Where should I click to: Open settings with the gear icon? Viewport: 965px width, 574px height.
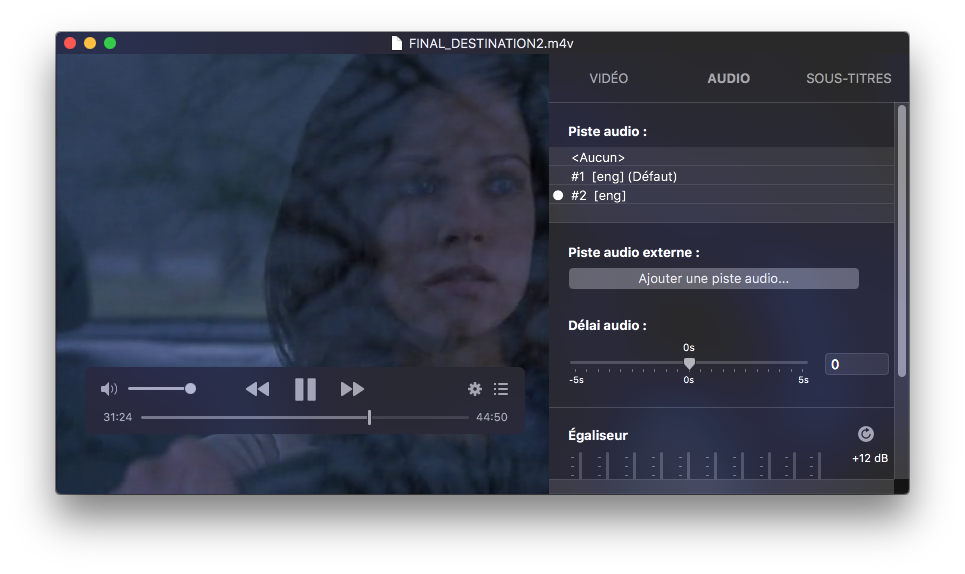(474, 389)
